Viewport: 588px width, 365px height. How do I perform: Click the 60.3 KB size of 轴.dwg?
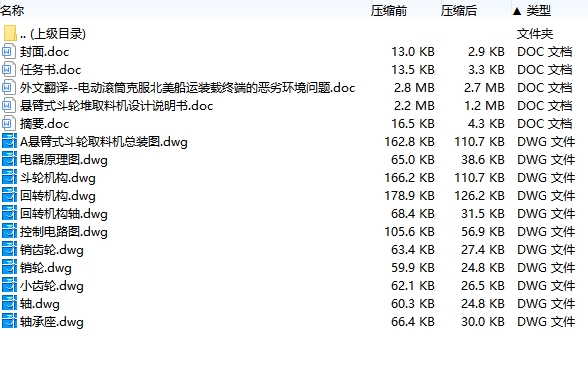tap(413, 304)
